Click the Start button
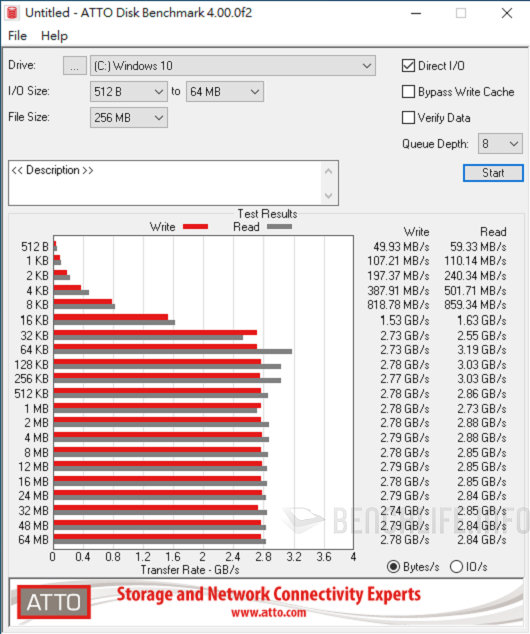 pyautogui.click(x=493, y=173)
